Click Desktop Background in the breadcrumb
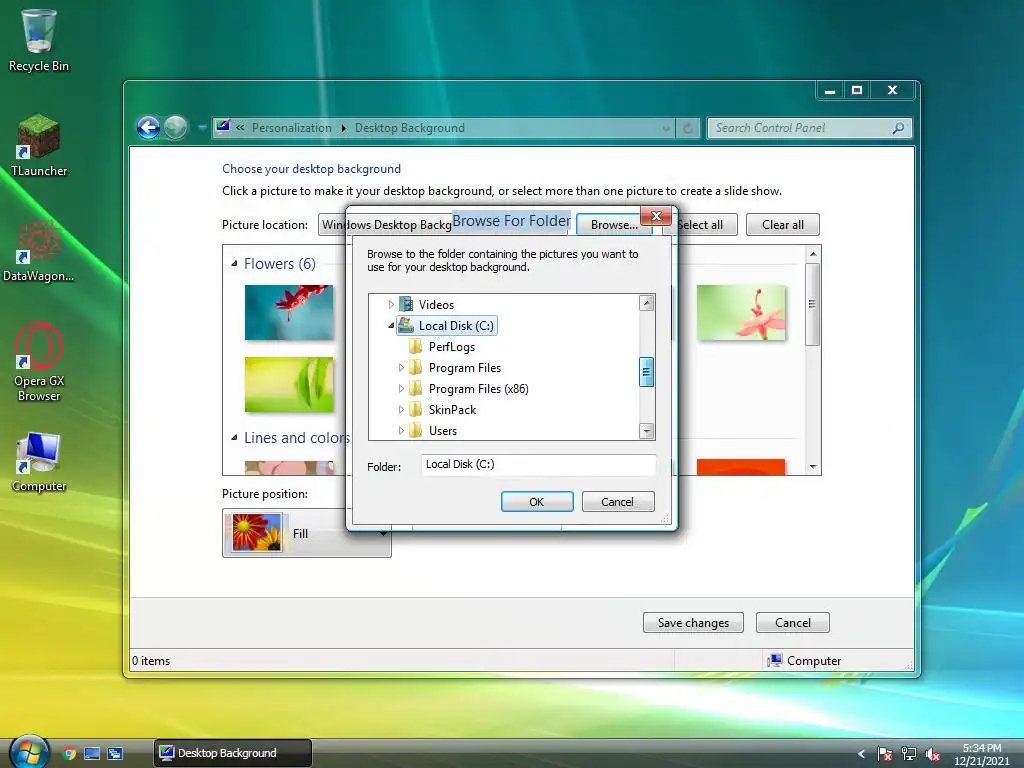 [x=409, y=128]
